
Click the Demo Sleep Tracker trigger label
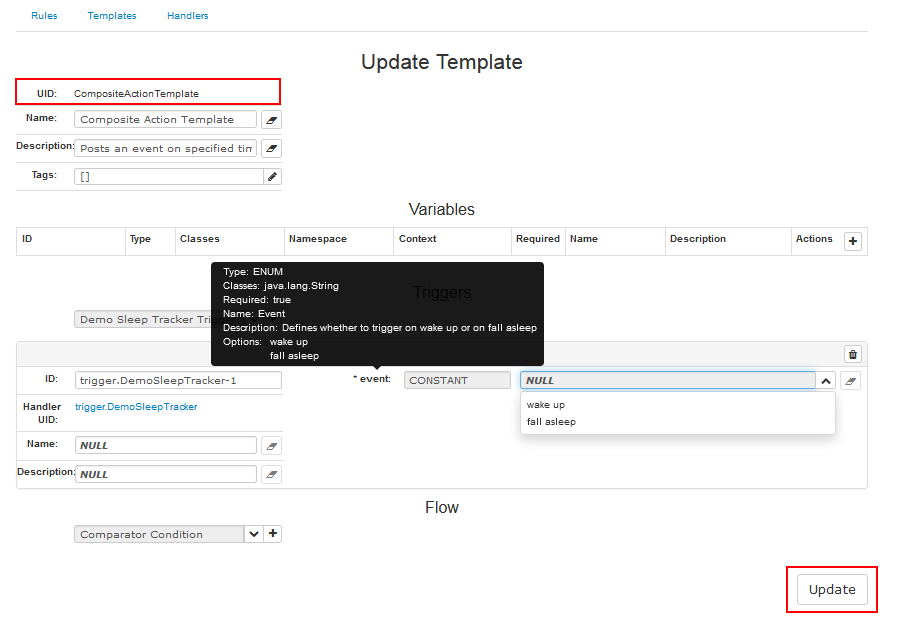(x=140, y=318)
